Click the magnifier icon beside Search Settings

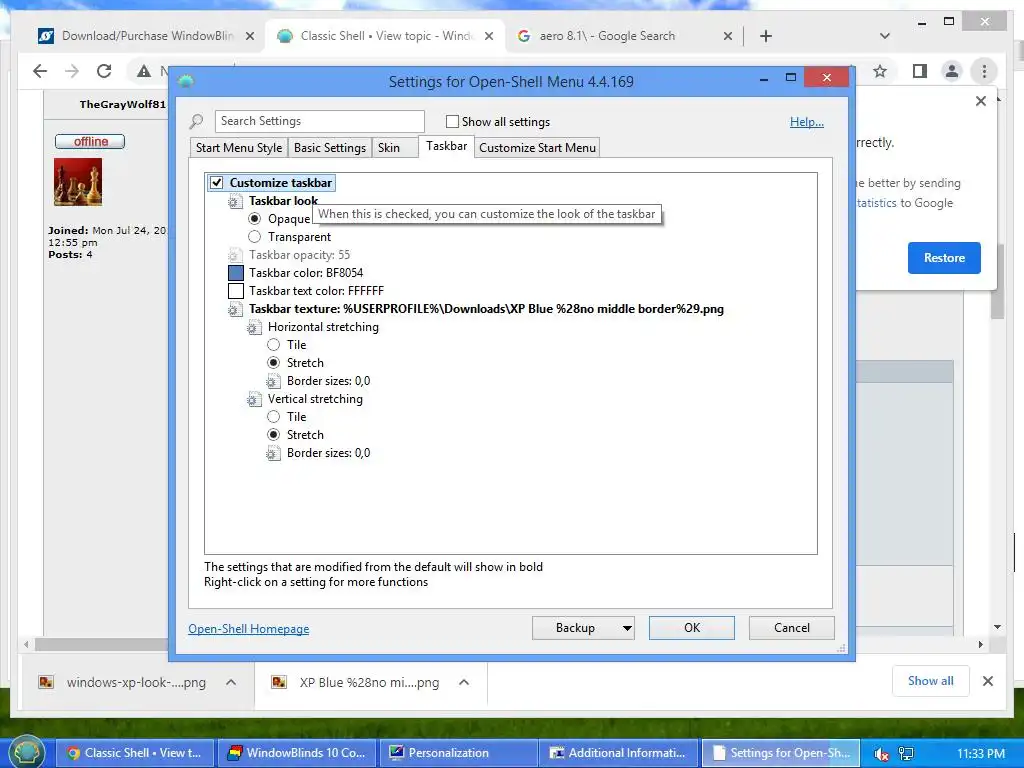tap(196, 121)
